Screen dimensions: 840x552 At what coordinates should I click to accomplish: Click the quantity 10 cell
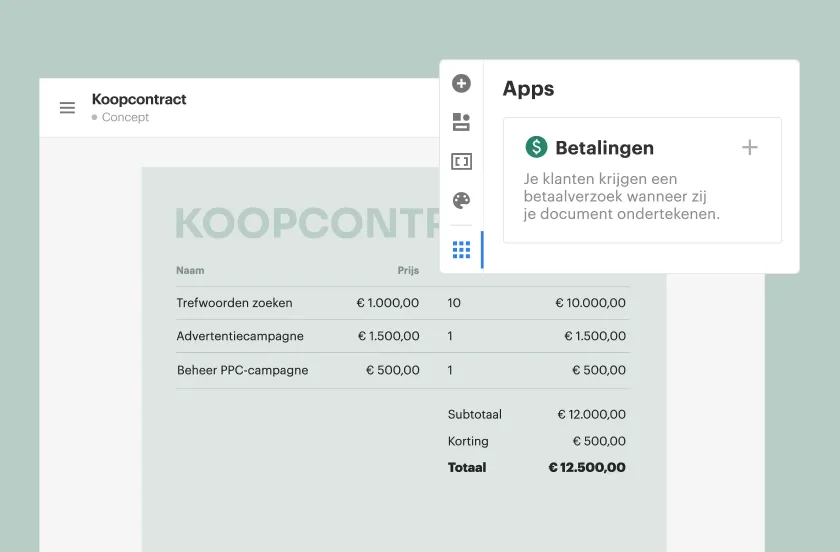click(x=454, y=303)
